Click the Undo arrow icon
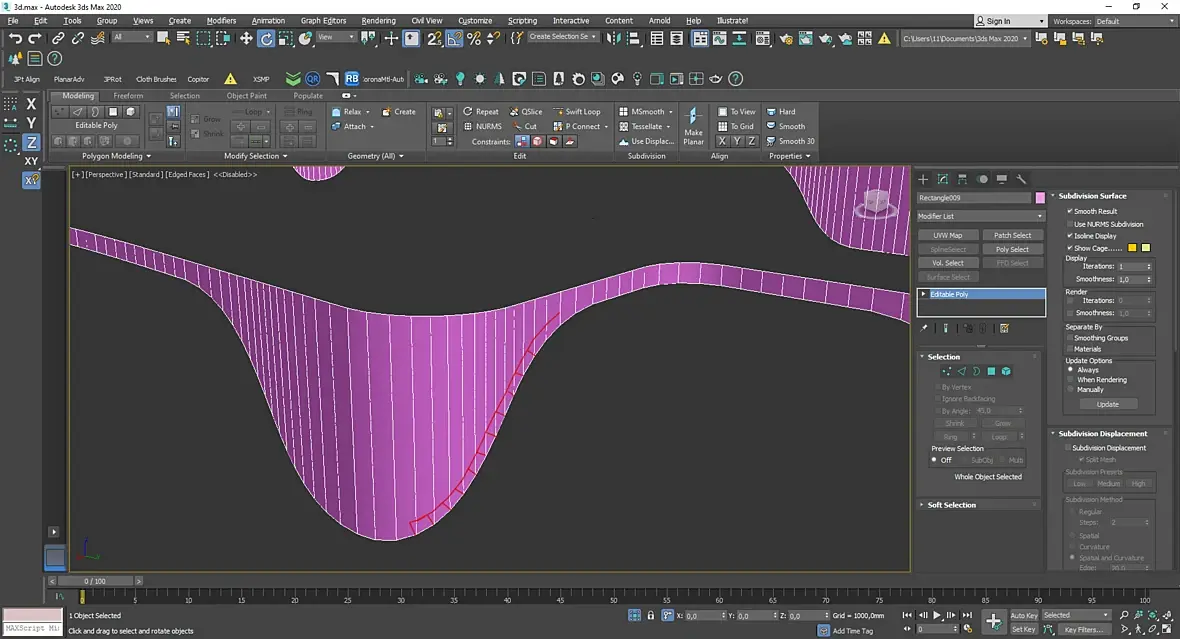The width and height of the screenshot is (1180, 639). [x=15, y=38]
